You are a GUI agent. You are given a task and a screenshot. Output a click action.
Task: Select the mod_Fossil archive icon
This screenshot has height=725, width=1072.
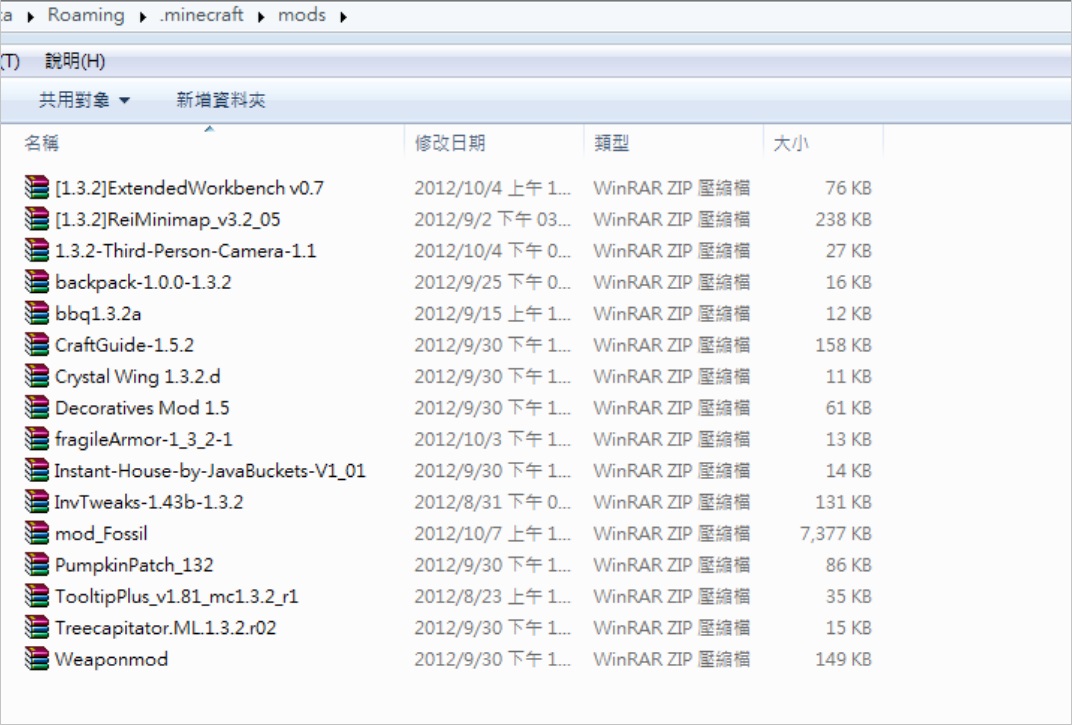[37, 533]
